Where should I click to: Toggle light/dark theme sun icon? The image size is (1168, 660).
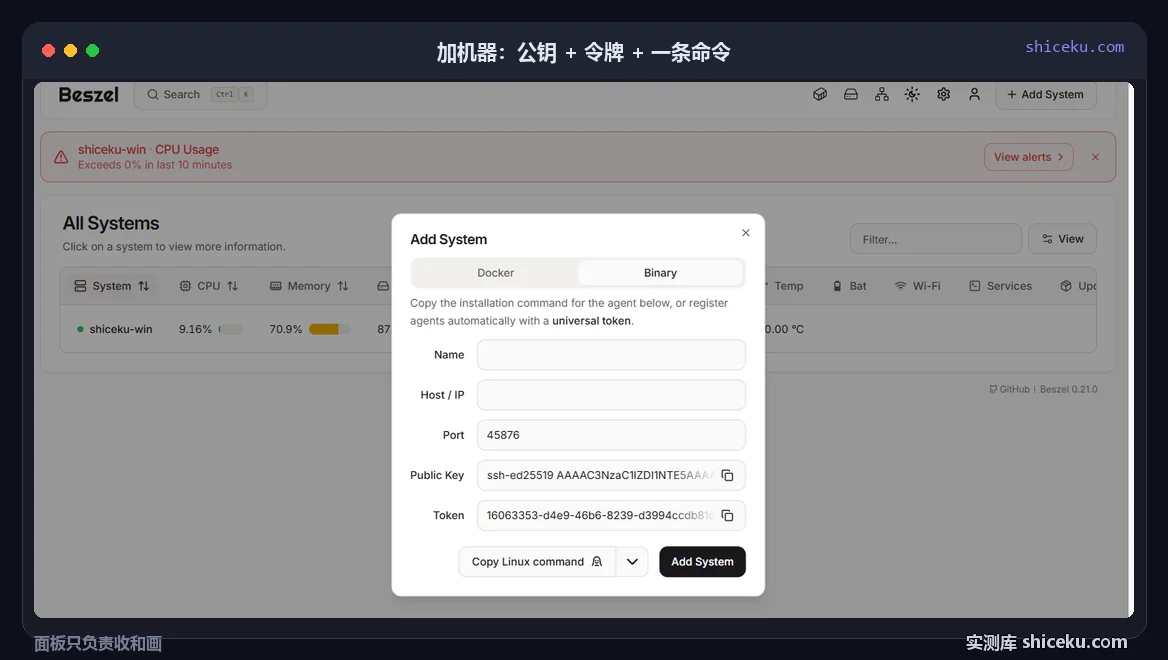point(912,95)
